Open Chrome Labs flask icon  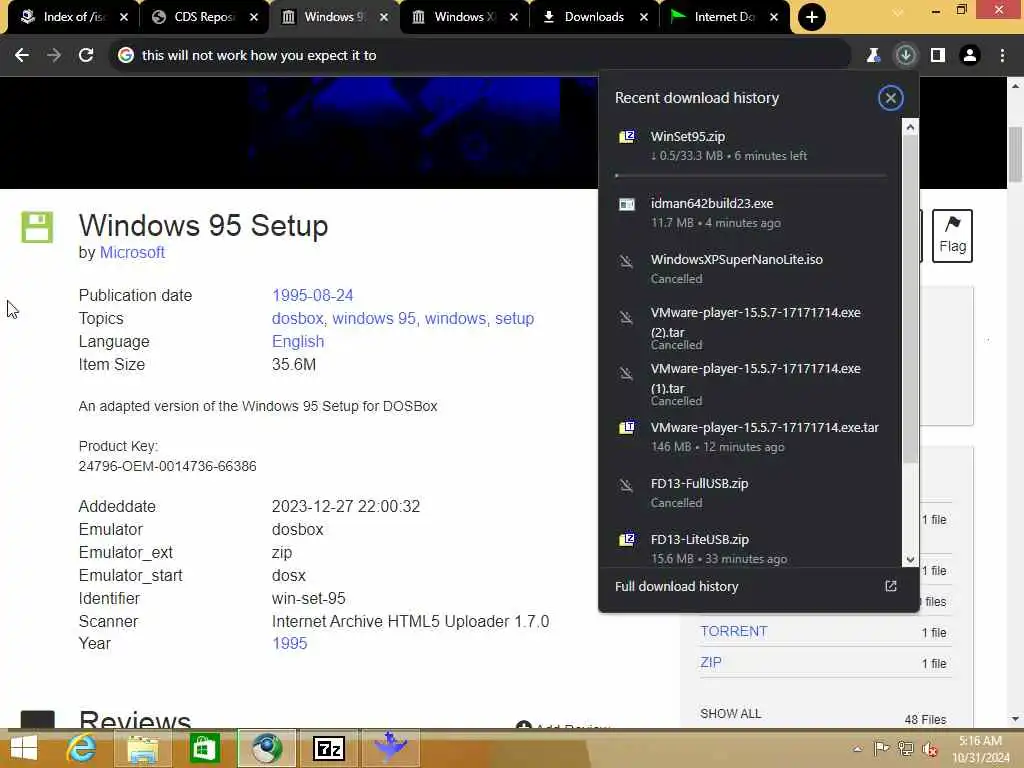tap(873, 56)
